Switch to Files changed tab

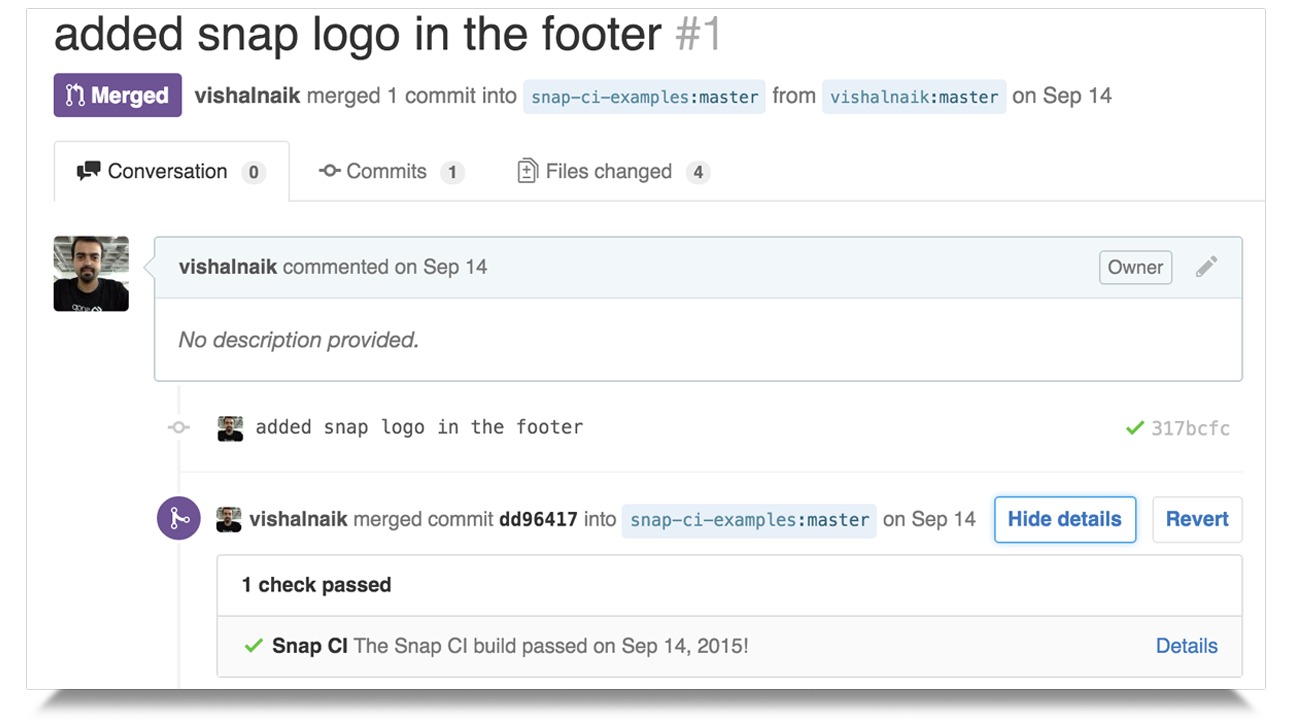coord(613,171)
